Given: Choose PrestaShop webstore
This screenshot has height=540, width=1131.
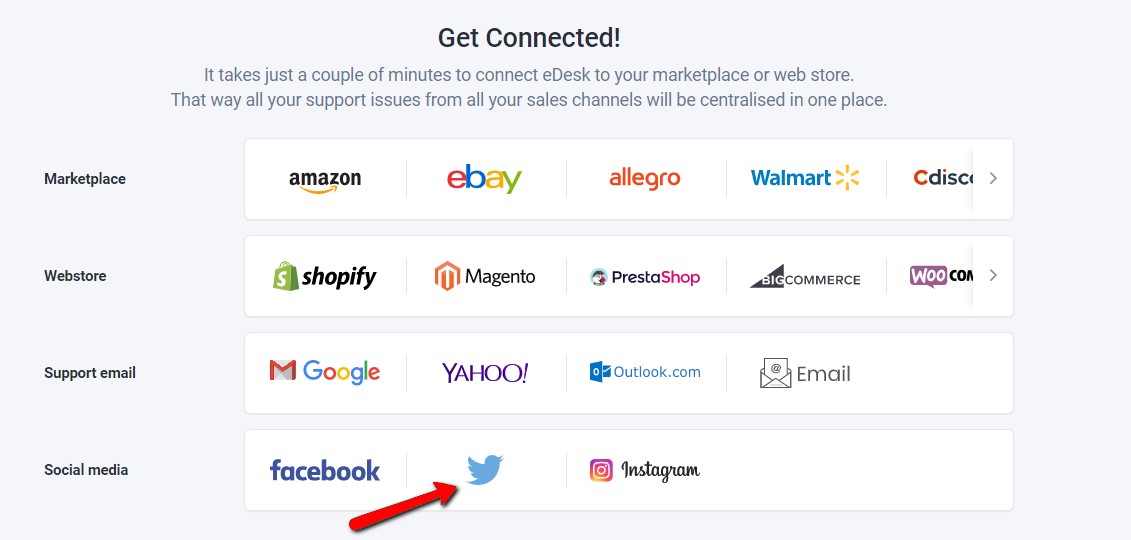Looking at the screenshot, I should tap(645, 277).
